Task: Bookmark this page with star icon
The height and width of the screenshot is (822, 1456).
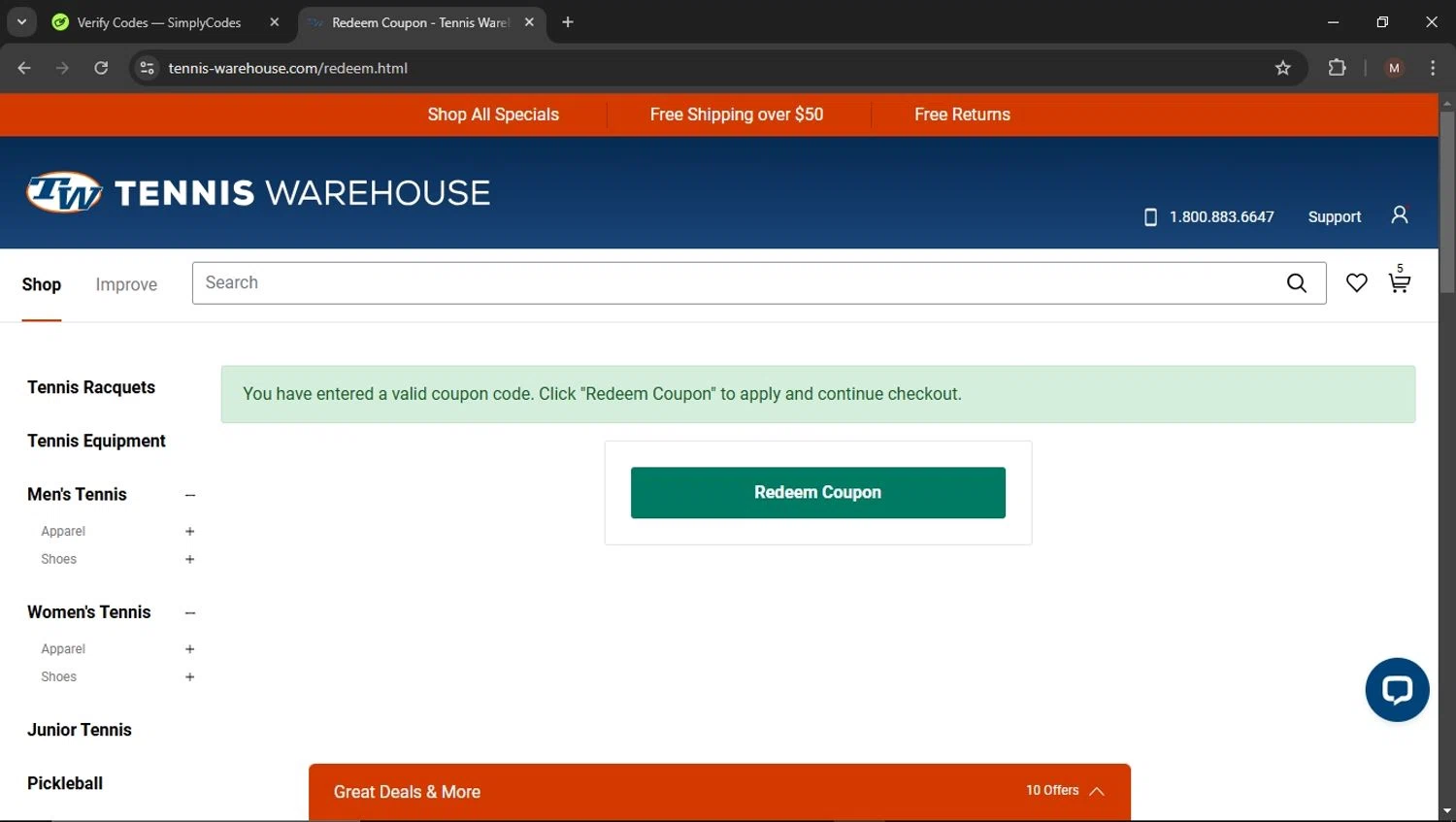Action: pos(1282,68)
